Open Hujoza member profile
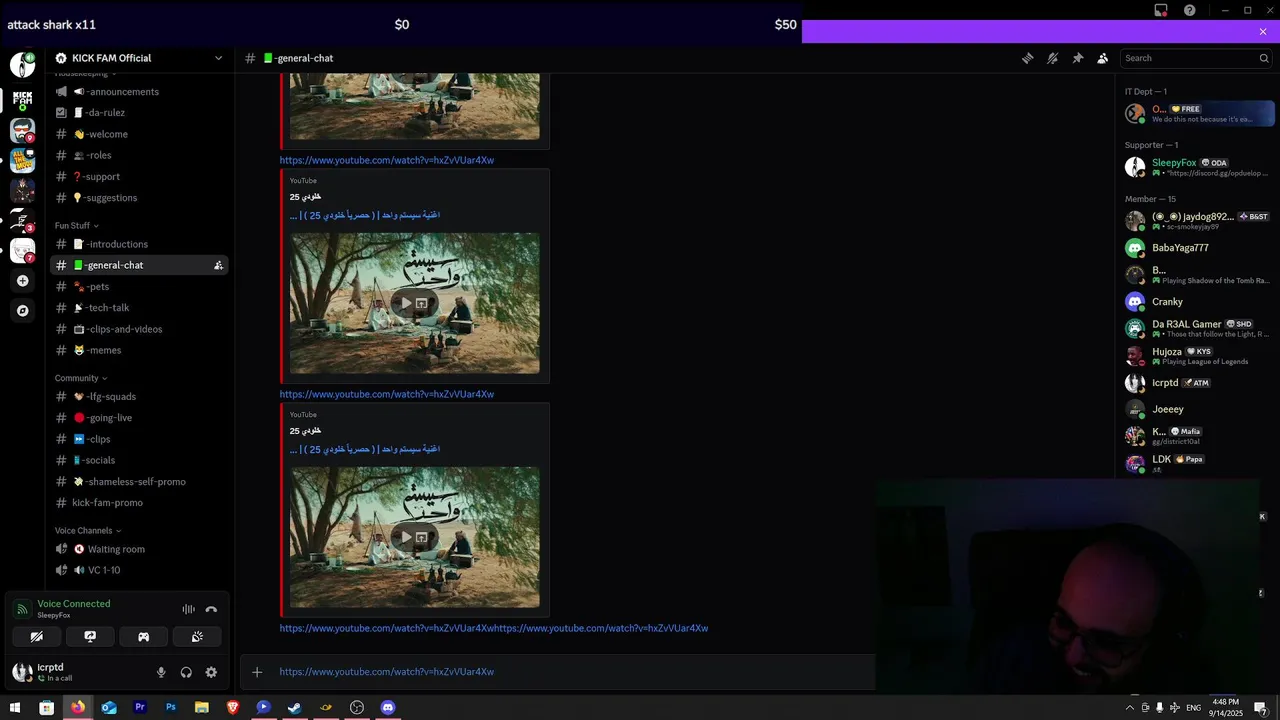This screenshot has height=720, width=1280. (1196, 355)
